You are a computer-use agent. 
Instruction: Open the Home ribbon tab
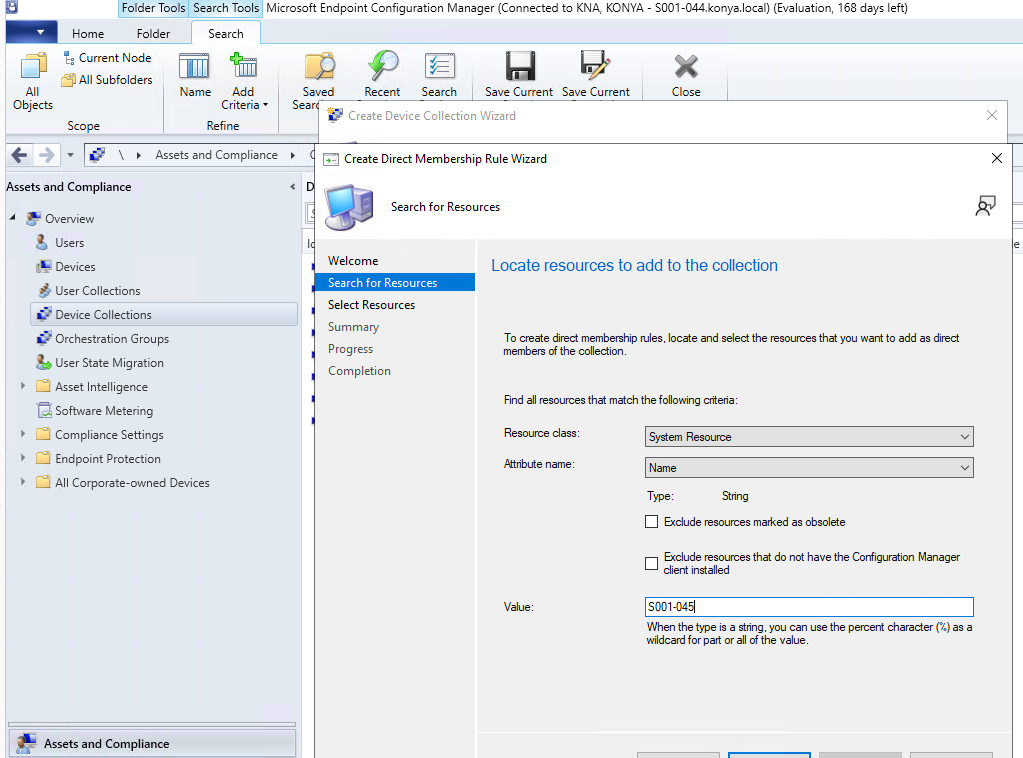tap(88, 33)
